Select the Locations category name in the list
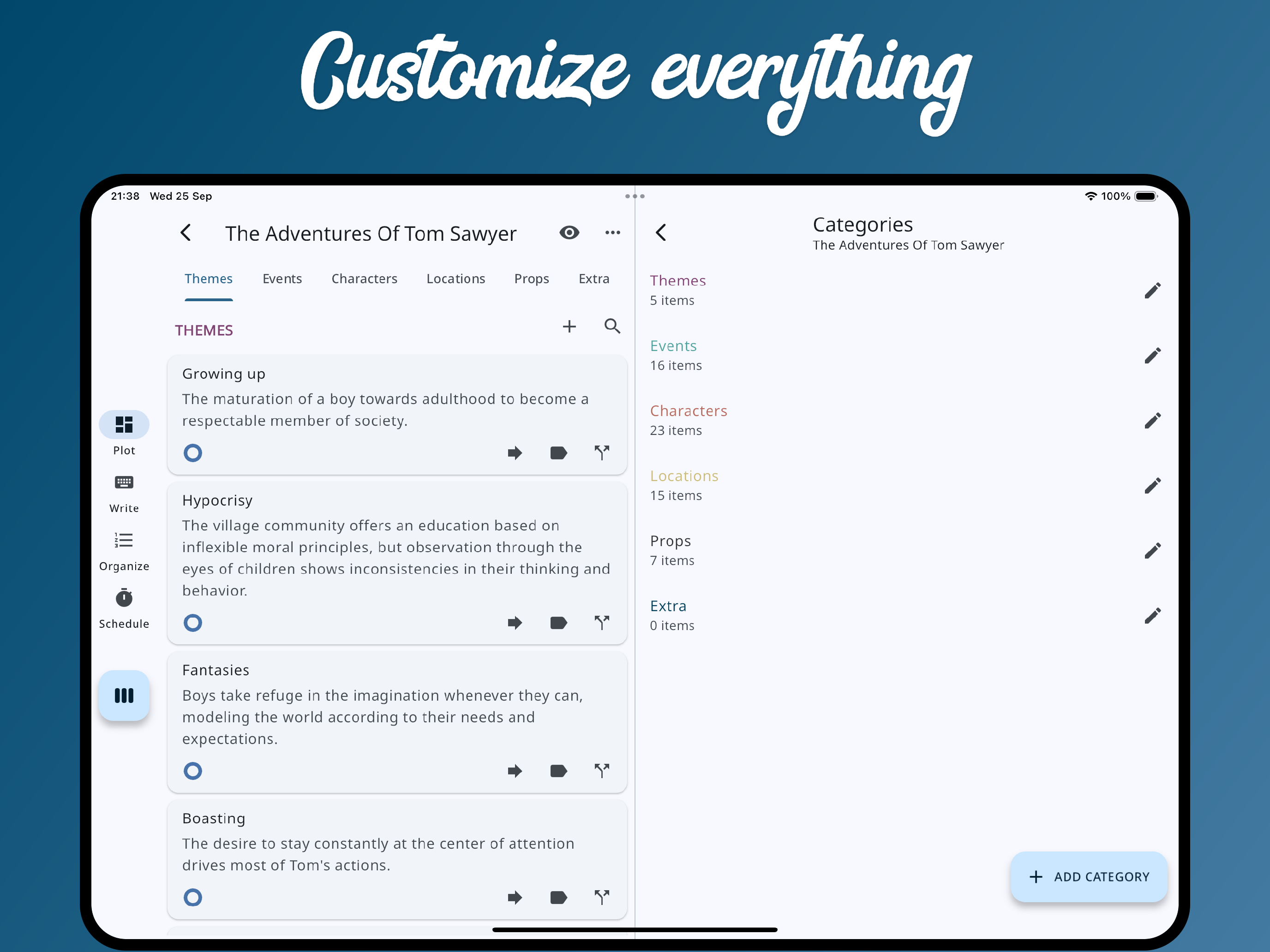Image resolution: width=1270 pixels, height=952 pixels. point(684,476)
